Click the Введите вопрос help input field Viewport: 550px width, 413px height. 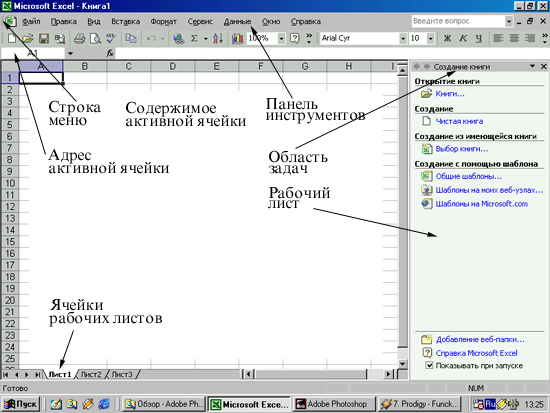coord(458,21)
